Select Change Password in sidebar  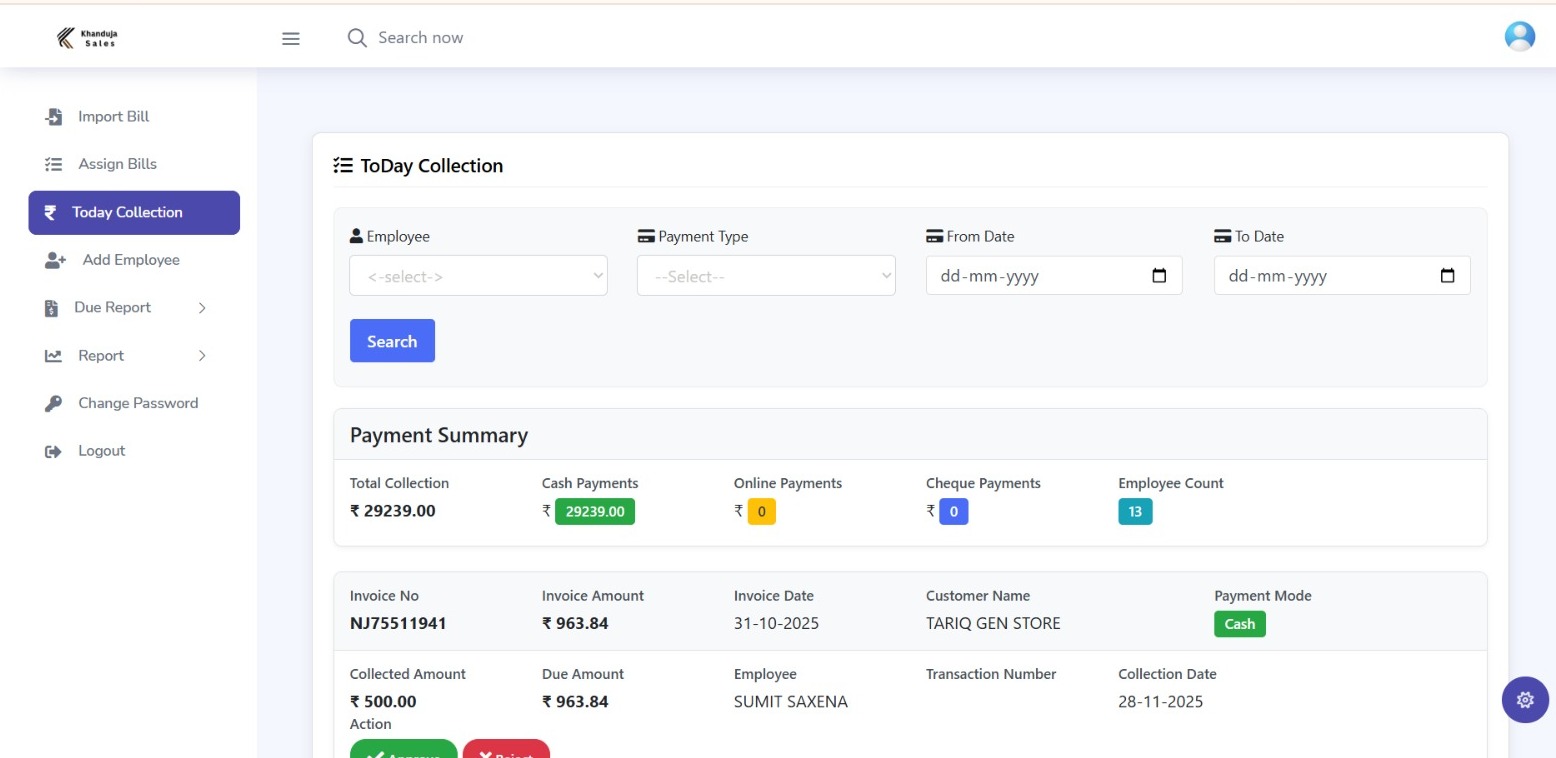click(x=138, y=403)
